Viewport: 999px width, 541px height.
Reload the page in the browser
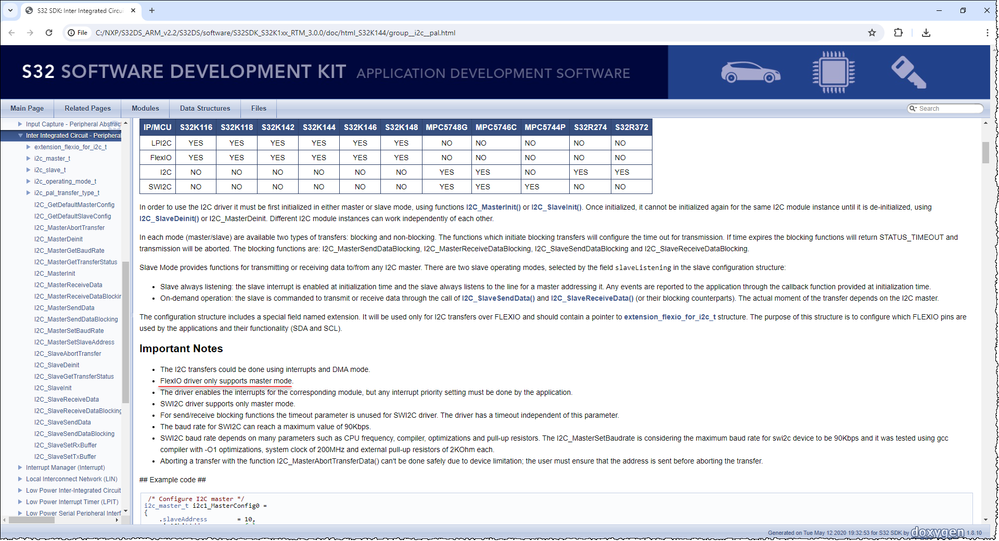coord(48,32)
